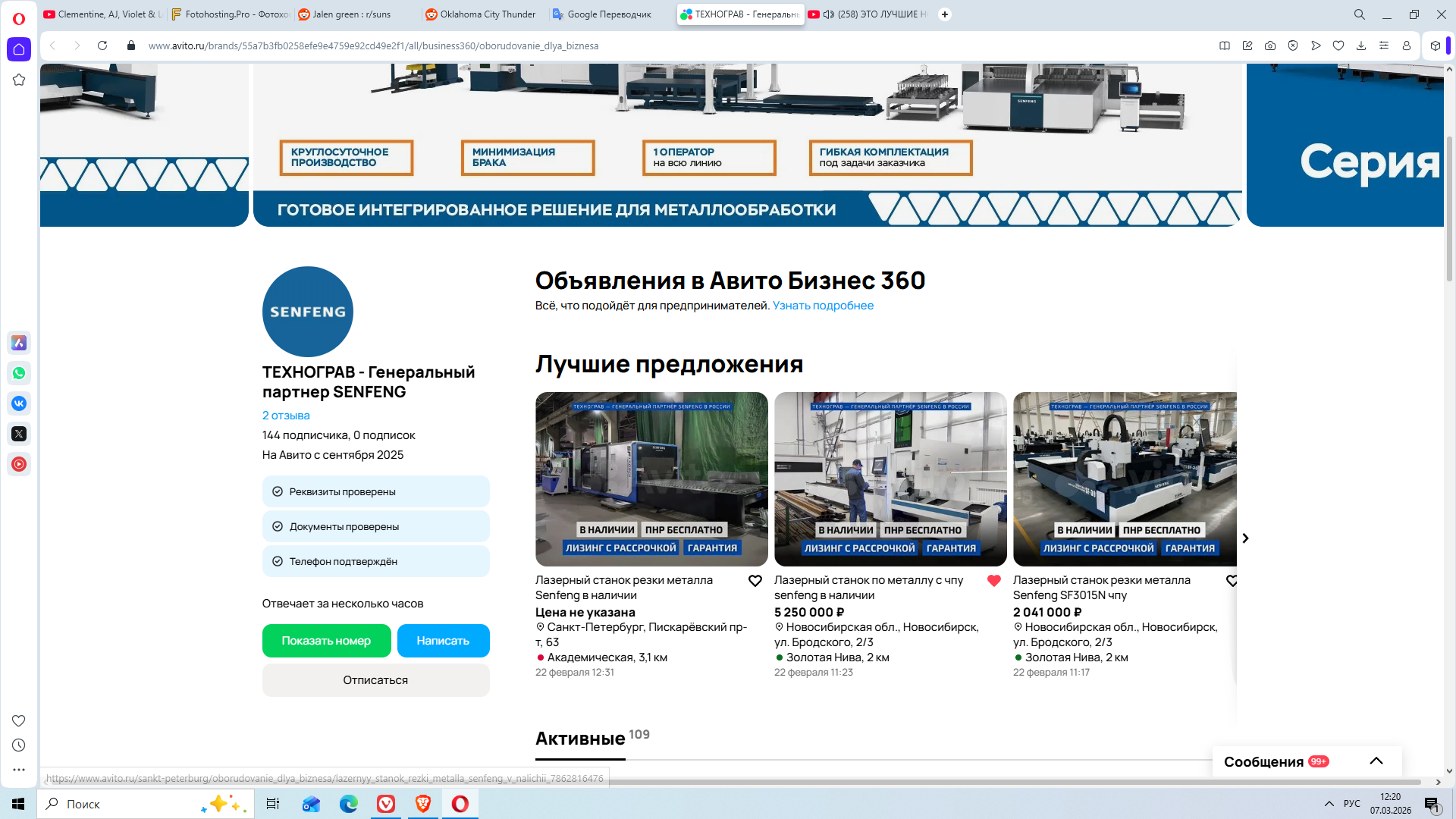The height and width of the screenshot is (819, 1456).
Task: Open WhatsApp in Opera sidebar
Action: pos(19,373)
